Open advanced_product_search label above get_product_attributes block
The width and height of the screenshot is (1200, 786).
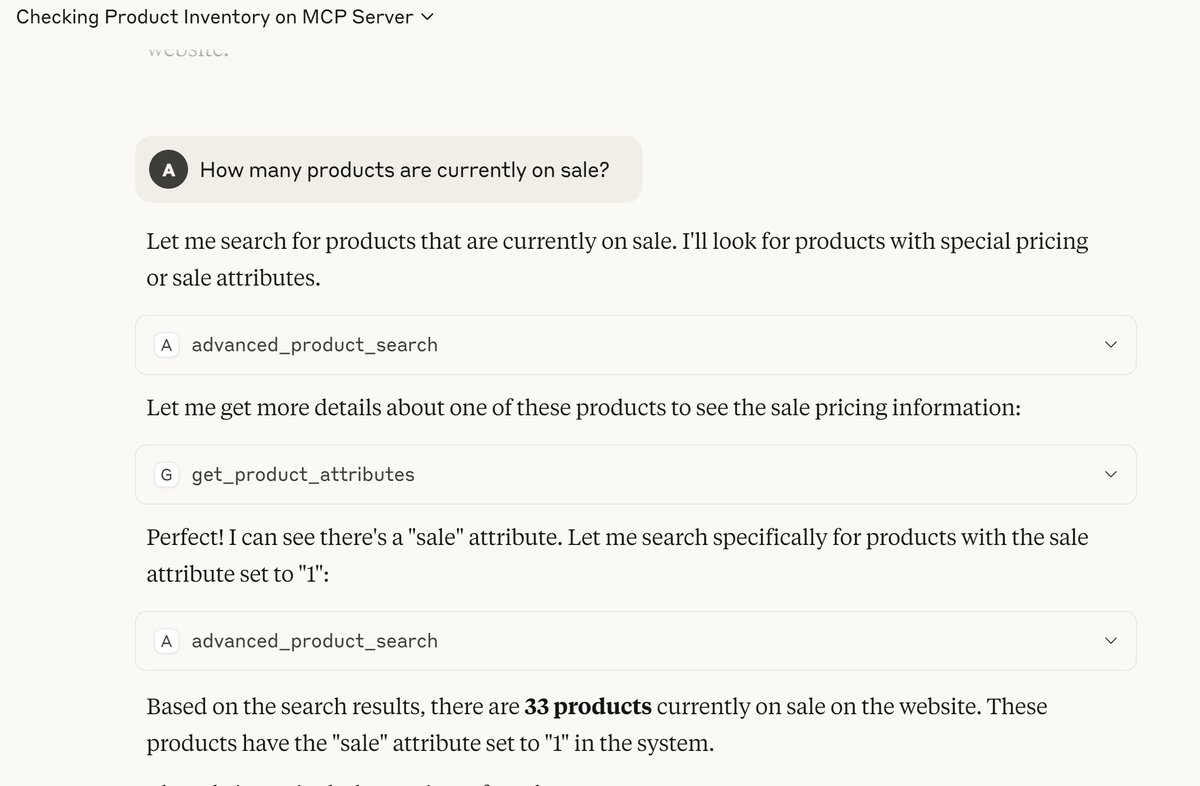[314, 345]
